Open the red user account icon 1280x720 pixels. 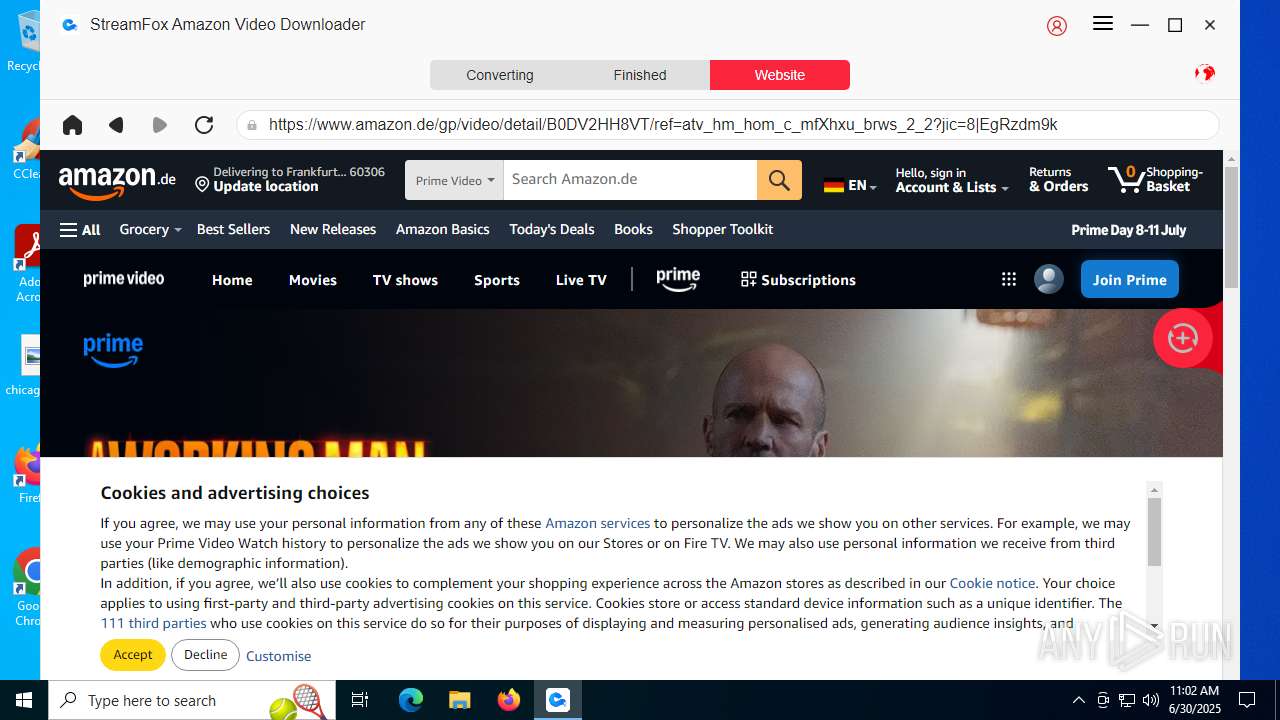1057,25
